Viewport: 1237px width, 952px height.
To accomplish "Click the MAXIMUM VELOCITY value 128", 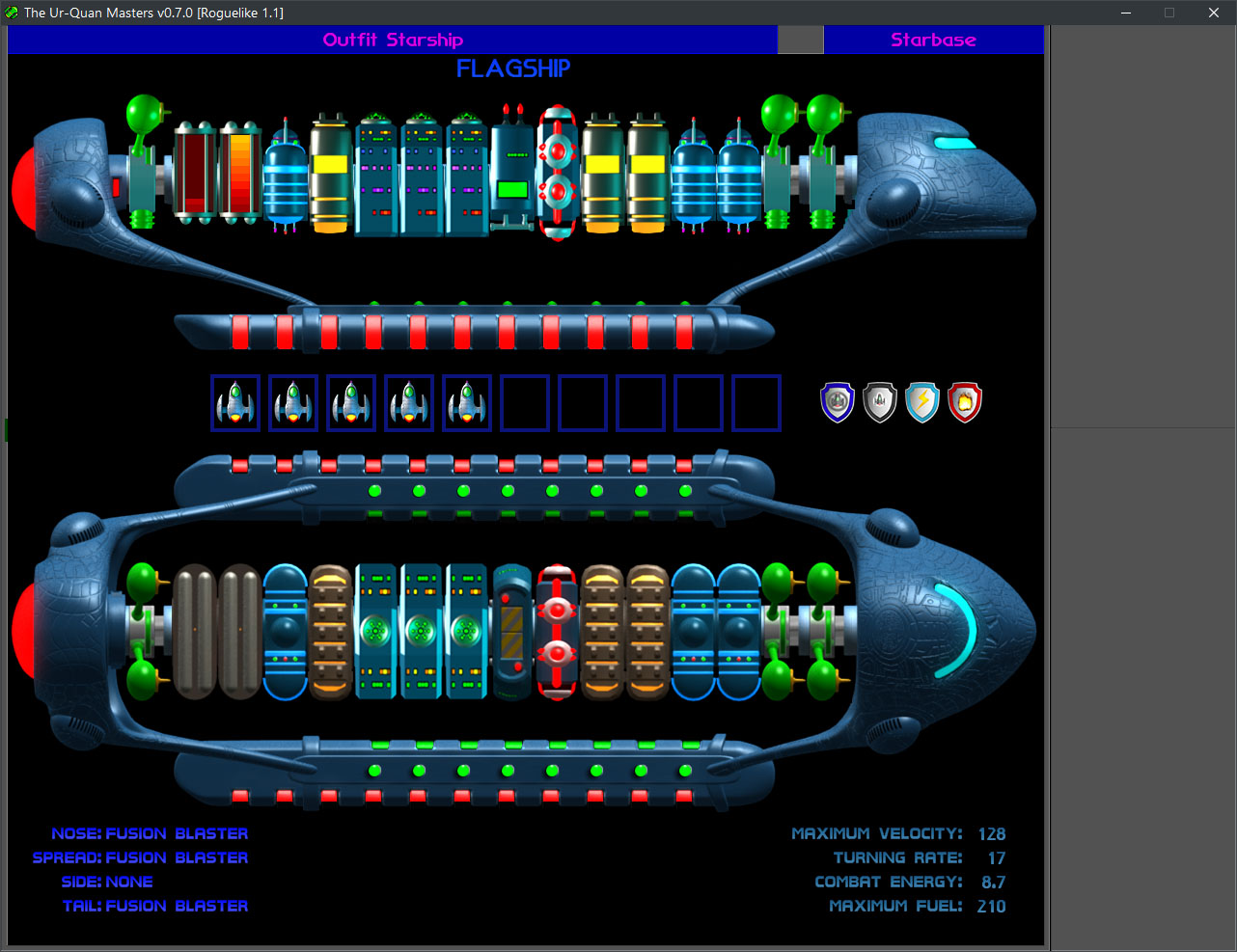I will 992,833.
